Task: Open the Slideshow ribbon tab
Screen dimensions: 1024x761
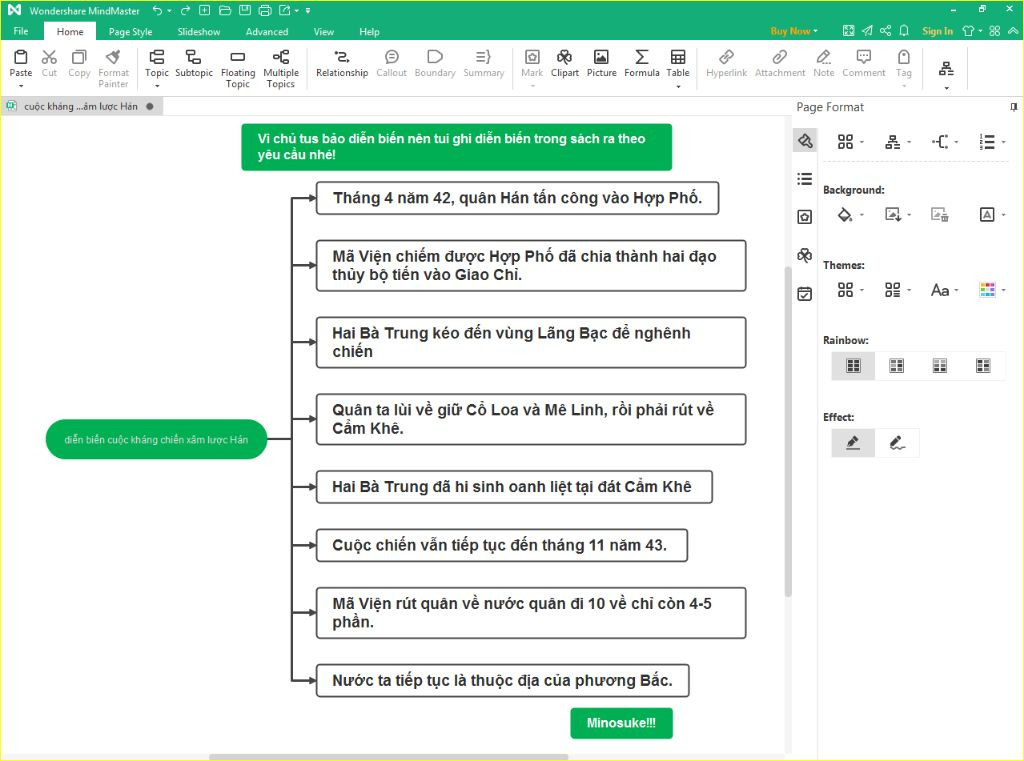Action: tap(199, 32)
